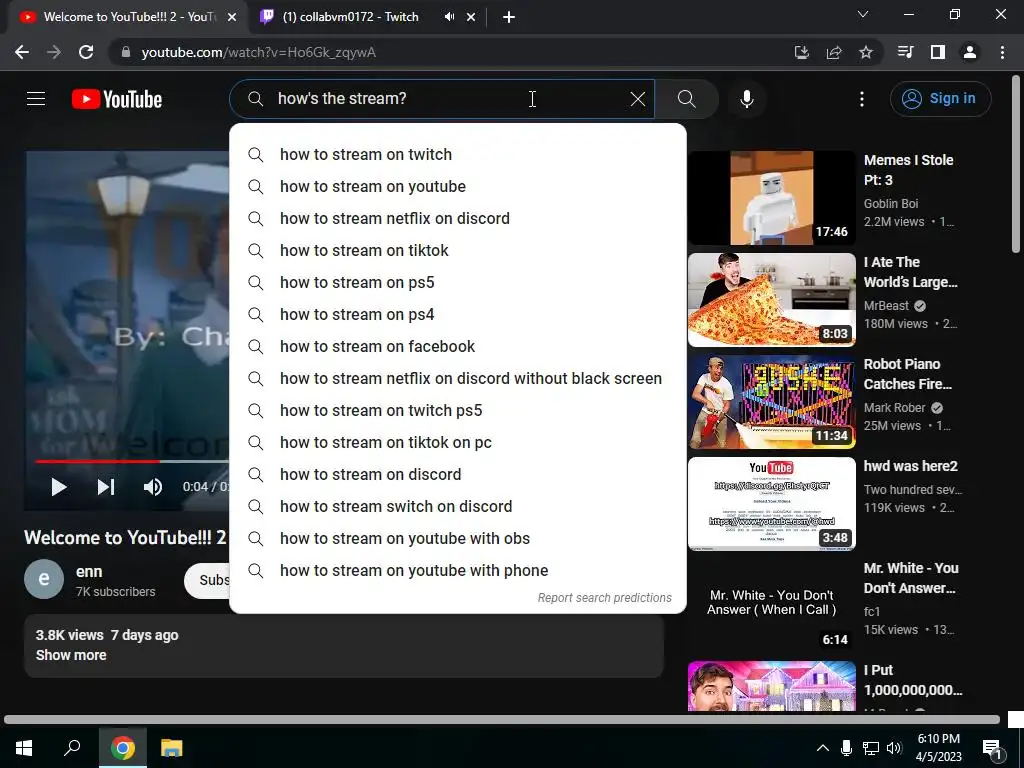Open the YouTube hamburger guide menu
1024x768 pixels.
[x=36, y=99]
